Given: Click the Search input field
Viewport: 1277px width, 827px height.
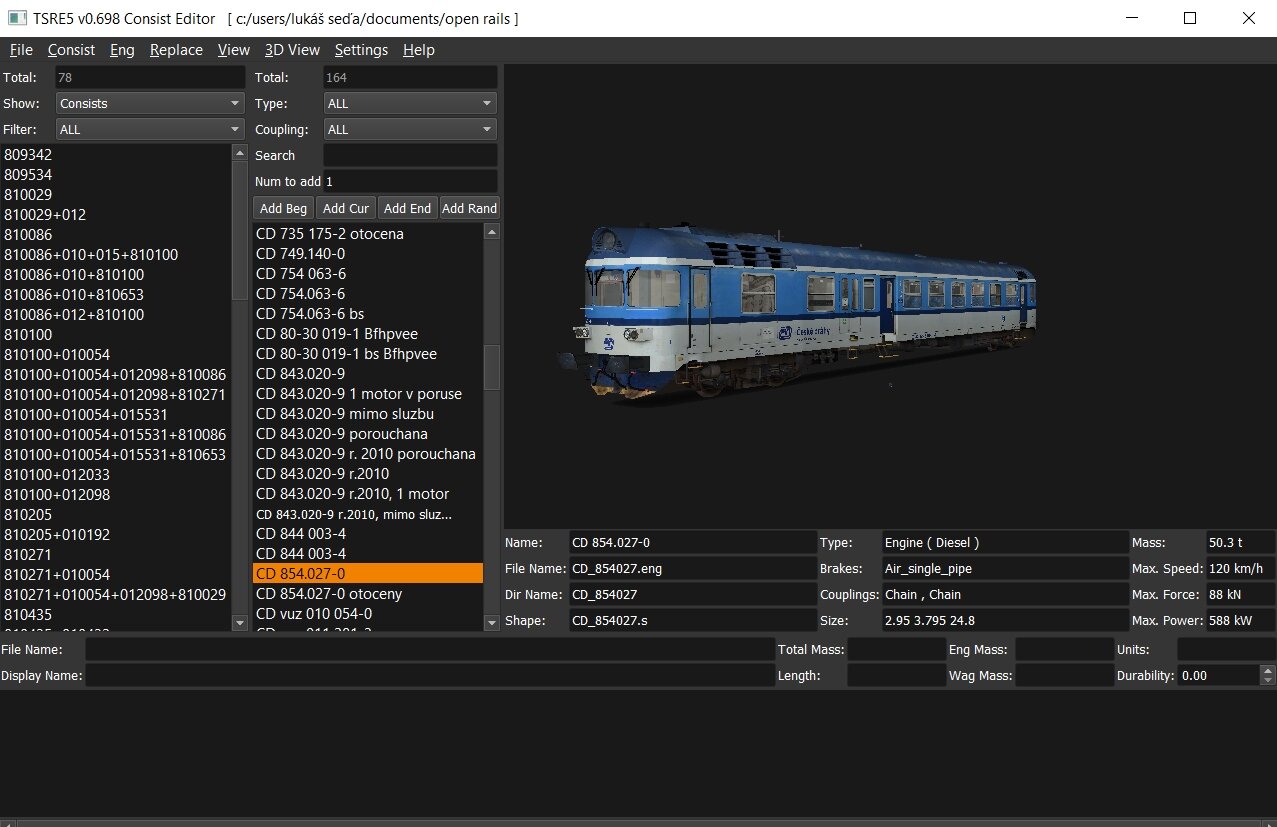Looking at the screenshot, I should (410, 155).
